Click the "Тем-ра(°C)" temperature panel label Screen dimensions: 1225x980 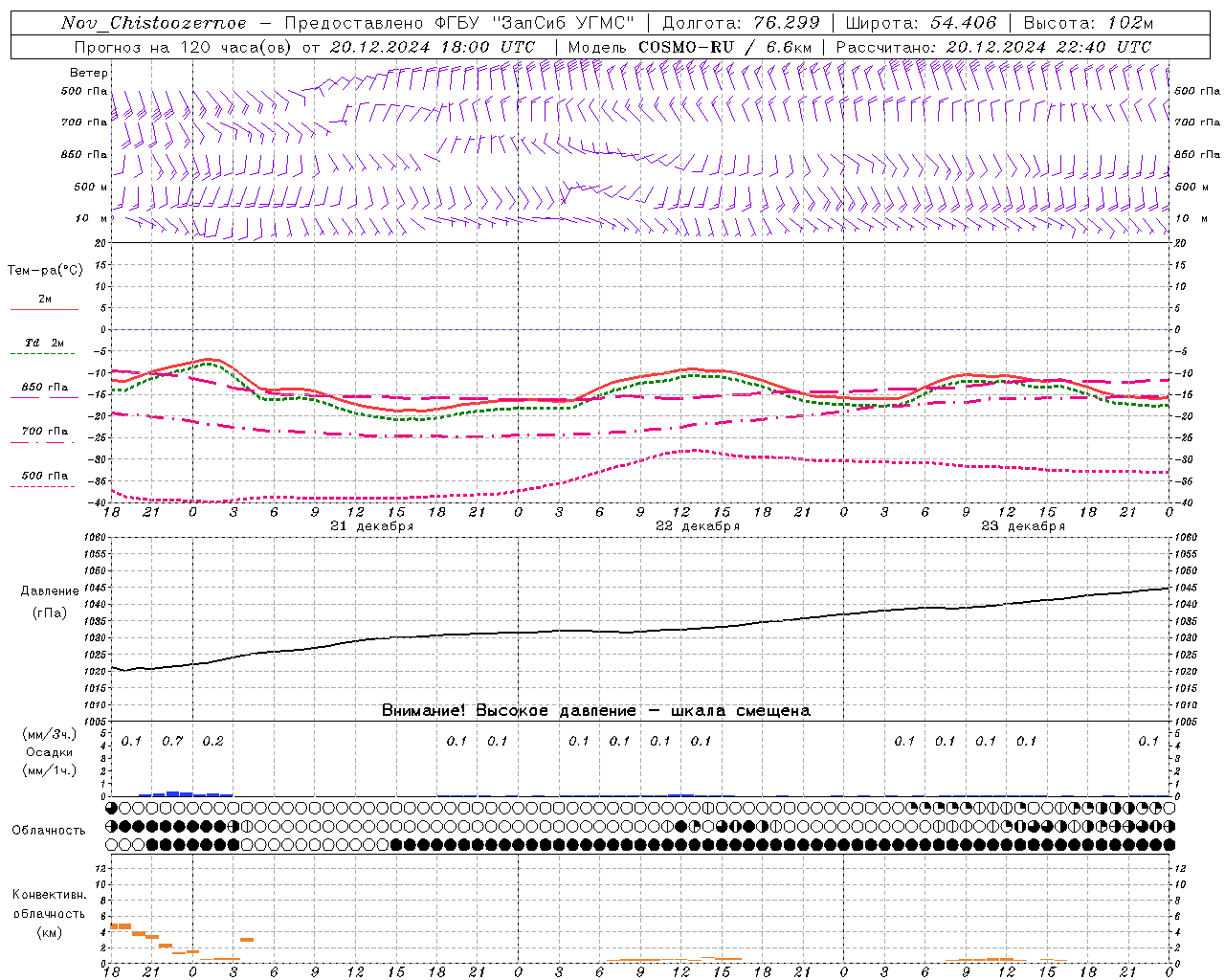pos(45,271)
